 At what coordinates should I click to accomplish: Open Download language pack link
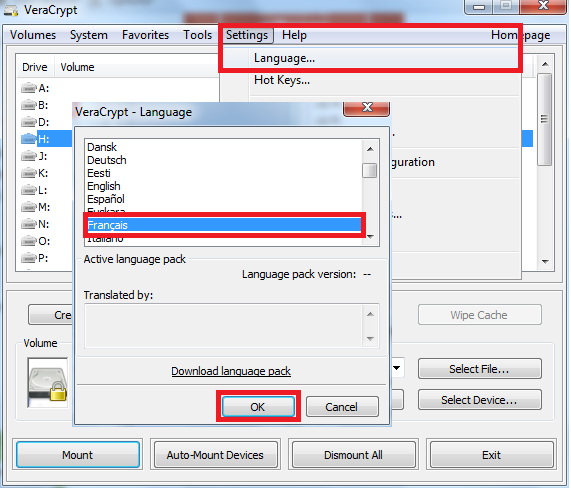pos(231,371)
